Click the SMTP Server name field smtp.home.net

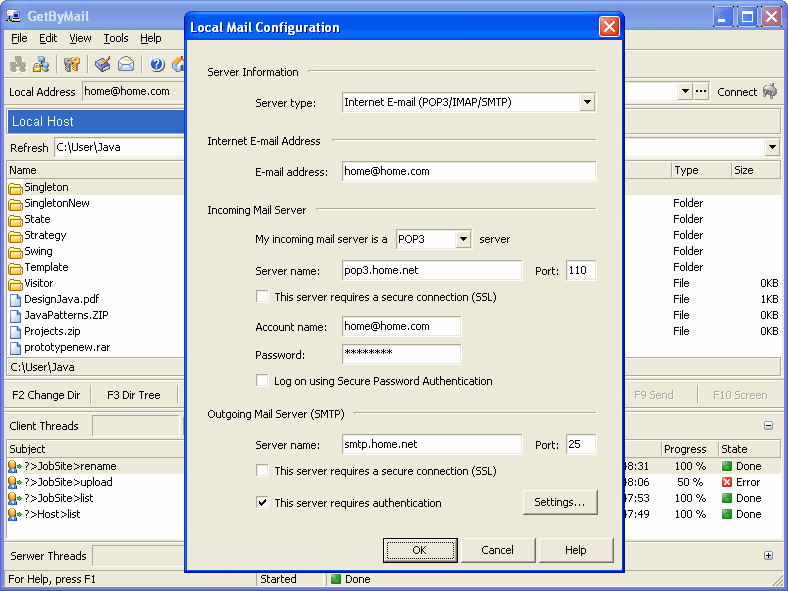(x=432, y=444)
